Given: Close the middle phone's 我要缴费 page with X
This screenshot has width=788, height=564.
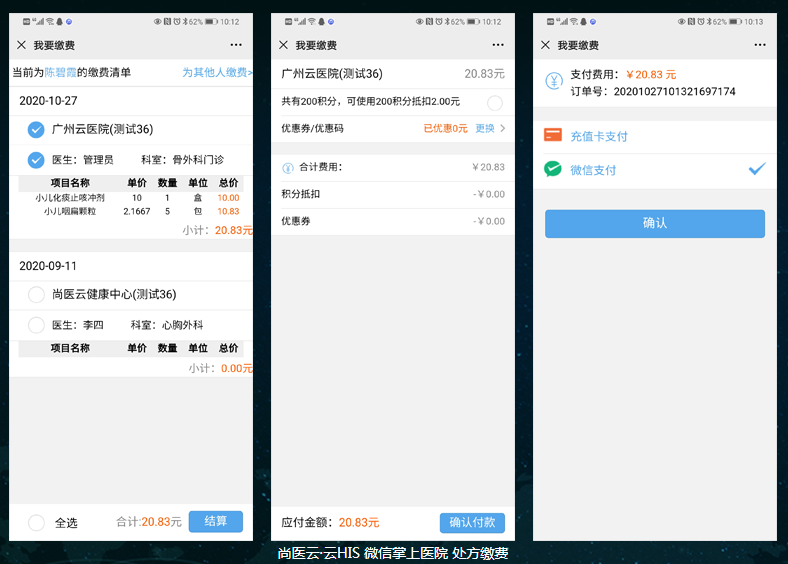Looking at the screenshot, I should [x=283, y=45].
